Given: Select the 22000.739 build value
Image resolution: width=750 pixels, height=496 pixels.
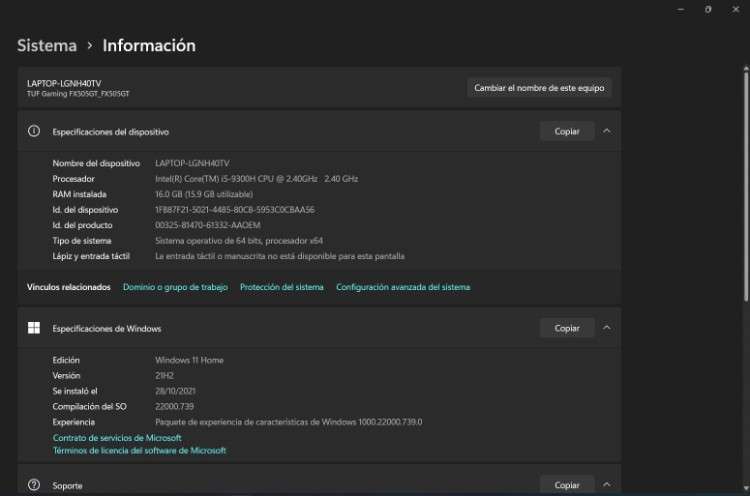Looking at the screenshot, I should 174,406.
